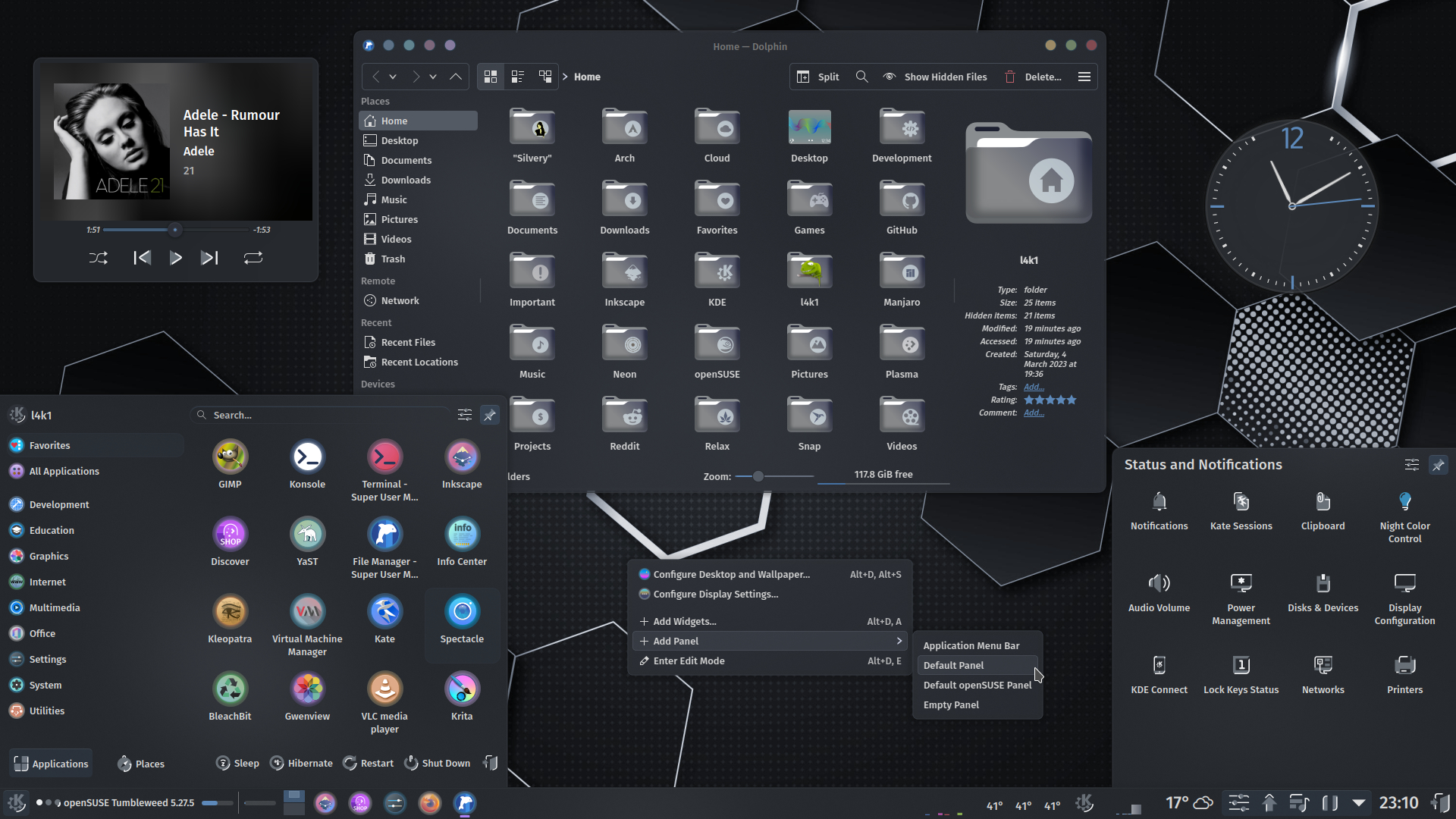Image resolution: width=1456 pixels, height=819 pixels.
Task: Show hidden system tray icons arrow
Action: click(x=1359, y=802)
